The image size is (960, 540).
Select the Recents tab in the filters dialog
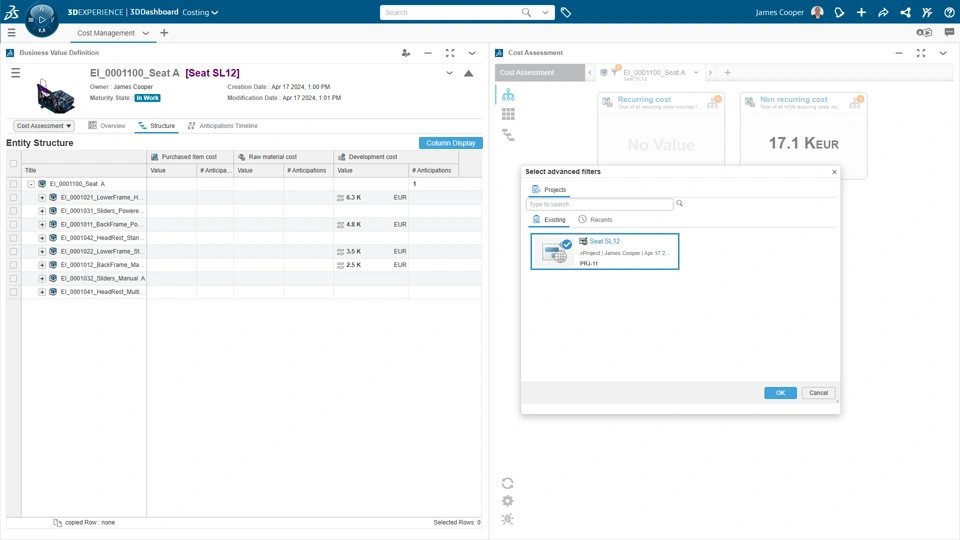coord(595,219)
